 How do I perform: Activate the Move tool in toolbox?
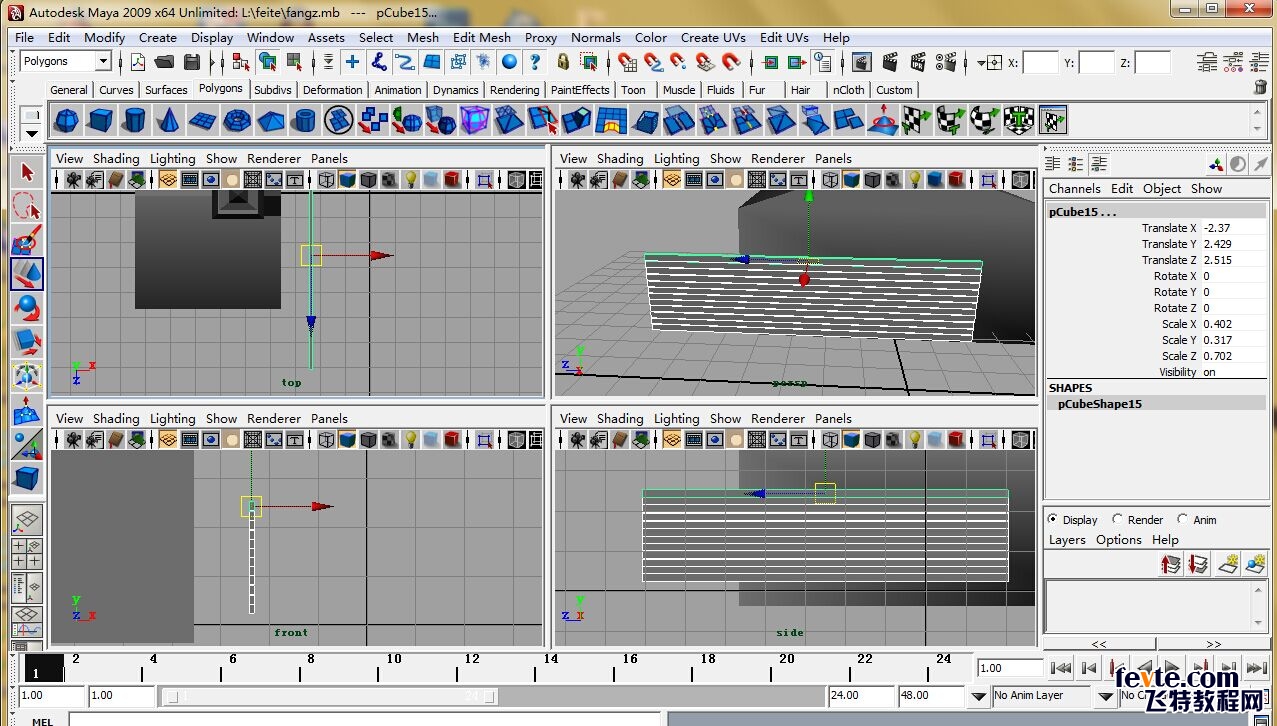point(27,274)
